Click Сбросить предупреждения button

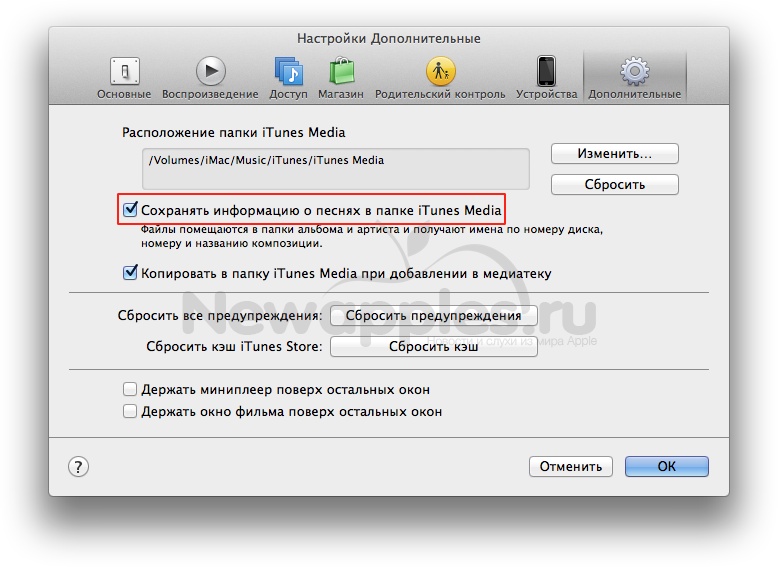point(433,315)
